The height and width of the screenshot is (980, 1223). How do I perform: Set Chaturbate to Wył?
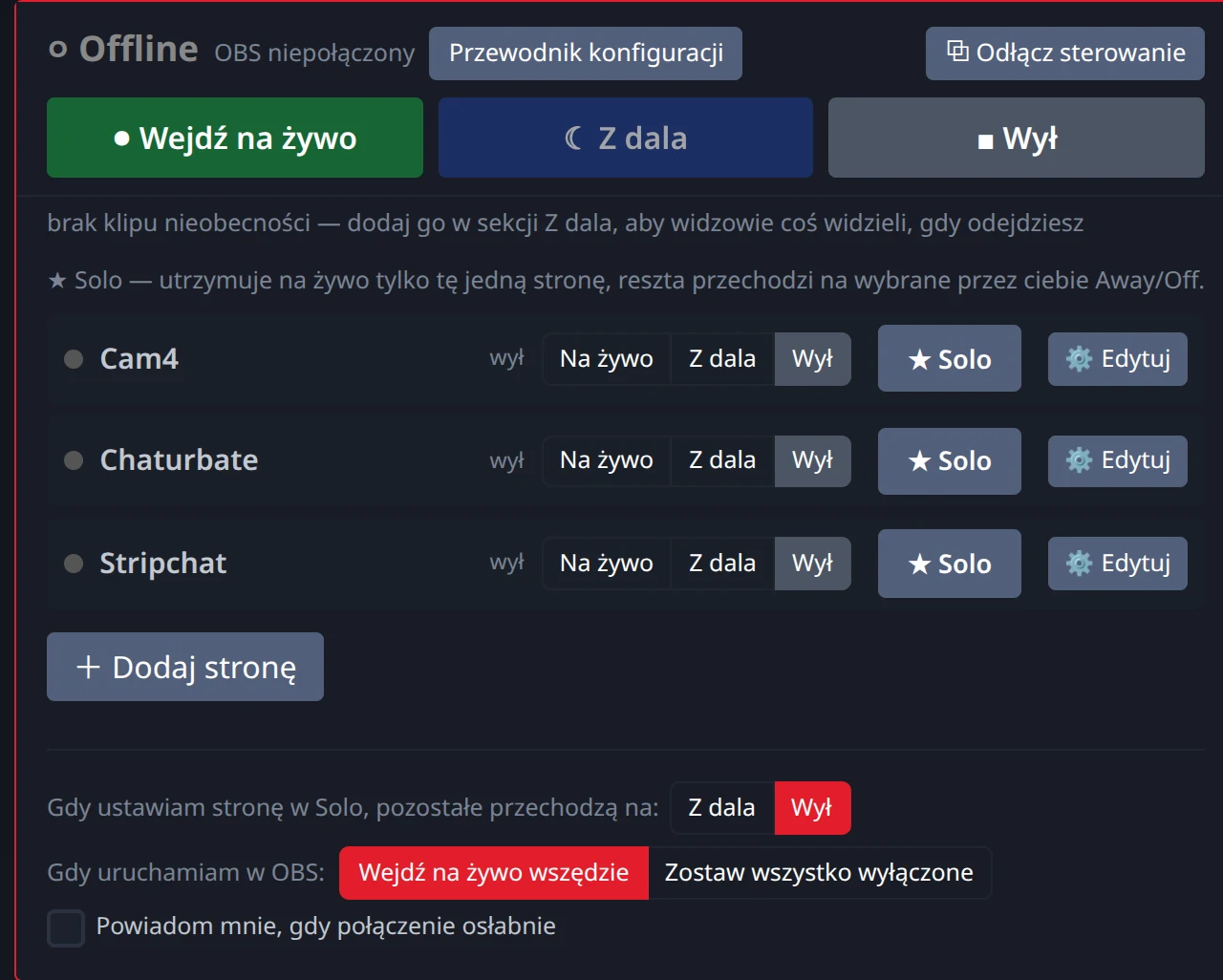tap(812, 460)
